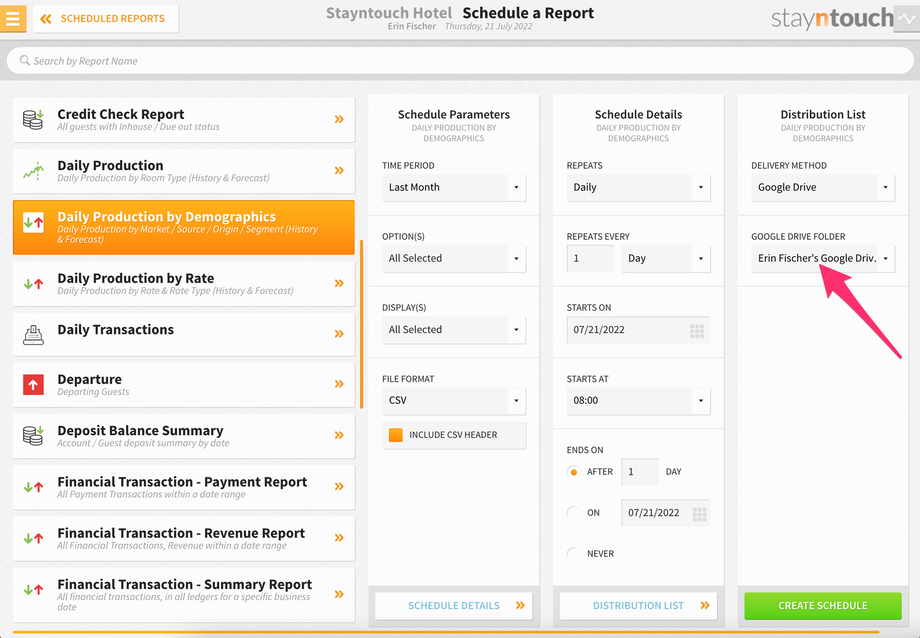Click the After day count field
Image resolution: width=920 pixels, height=638 pixels.
640,472
